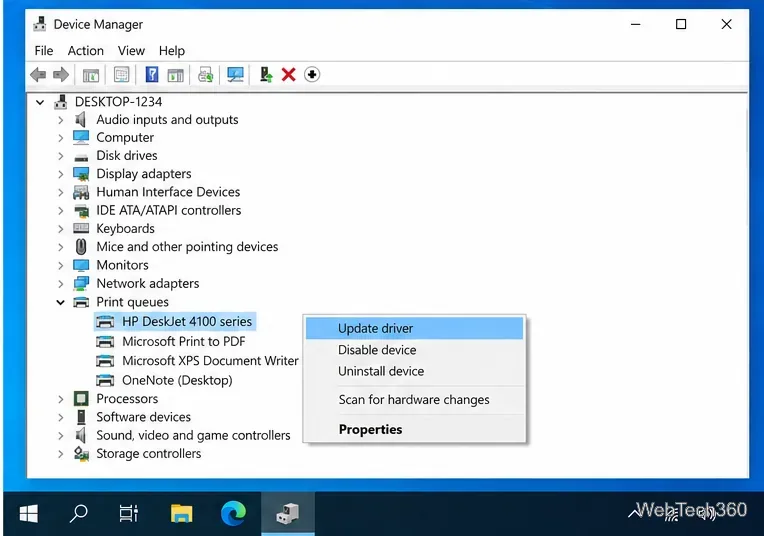Maximize the Device Manager window
Image resolution: width=764 pixels, height=536 pixels.
681,24
